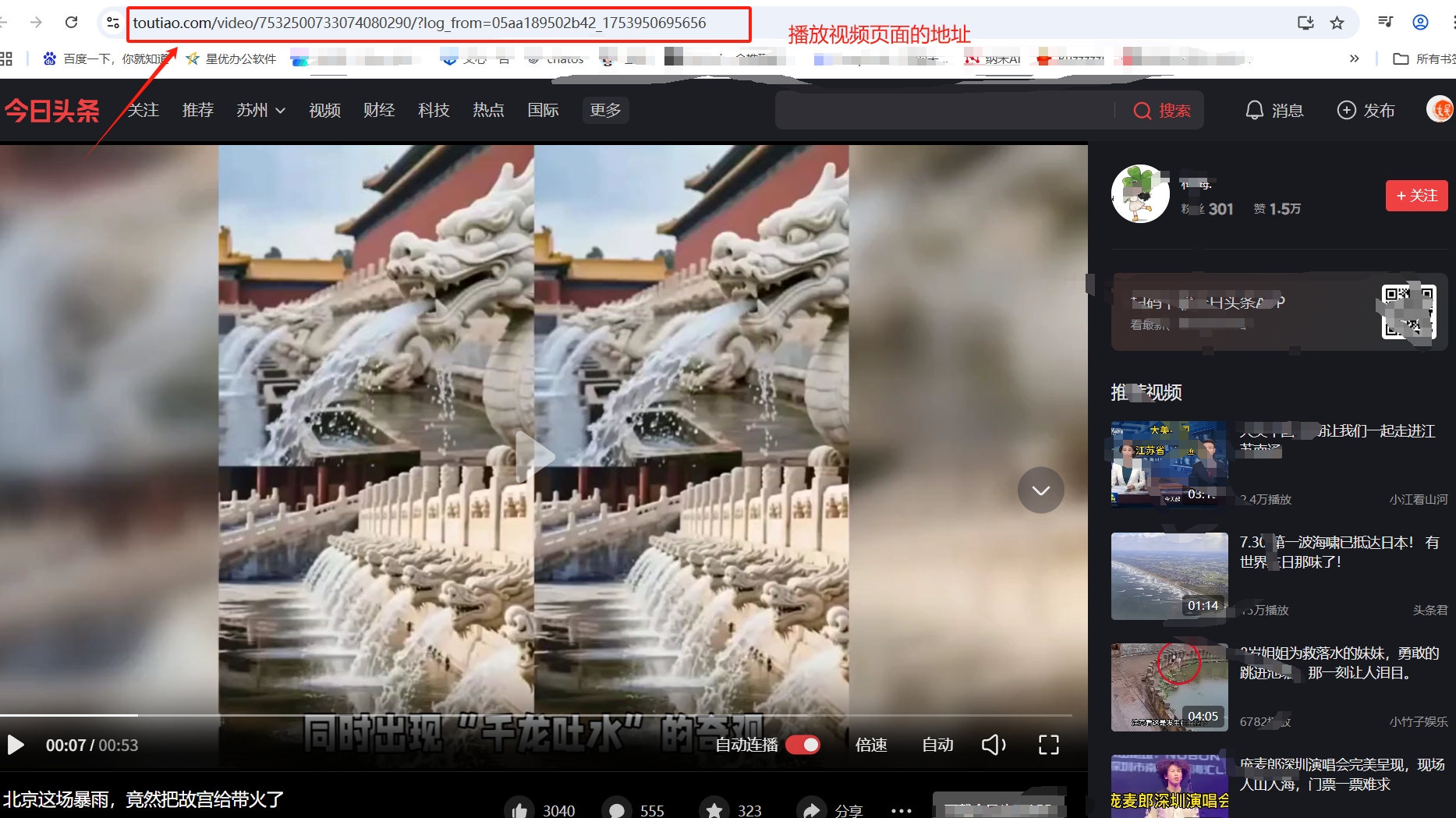
Task: Mute the video volume
Action: (x=993, y=745)
